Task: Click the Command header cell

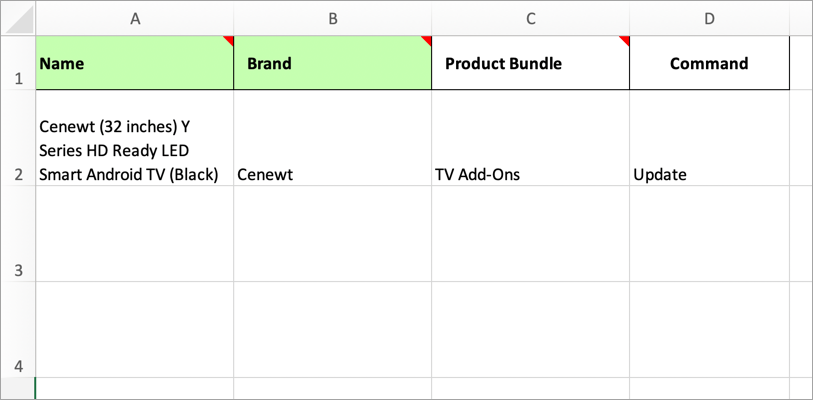Action: (709, 63)
